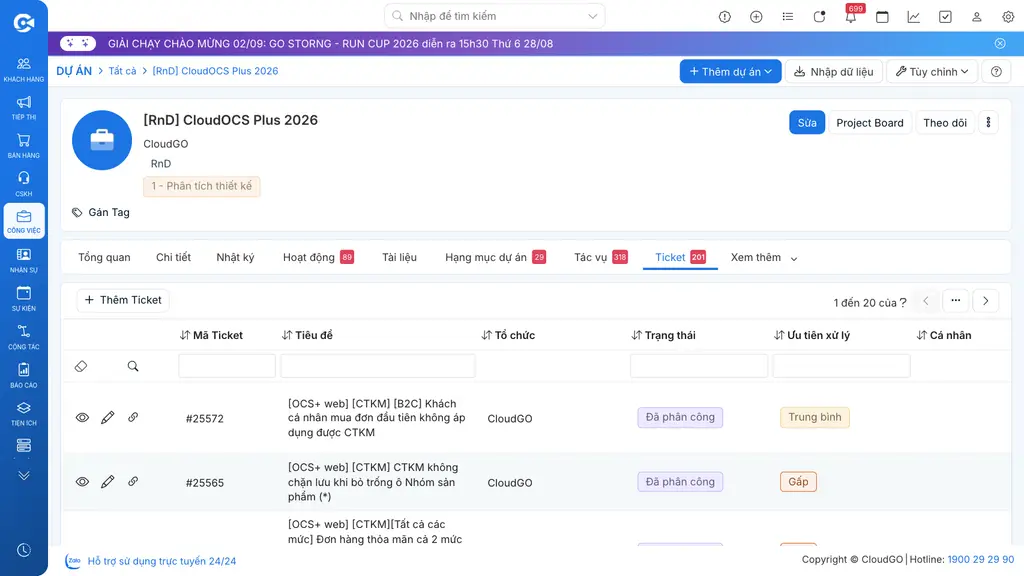Expand more sidebar modules chevron

[x=24, y=475]
